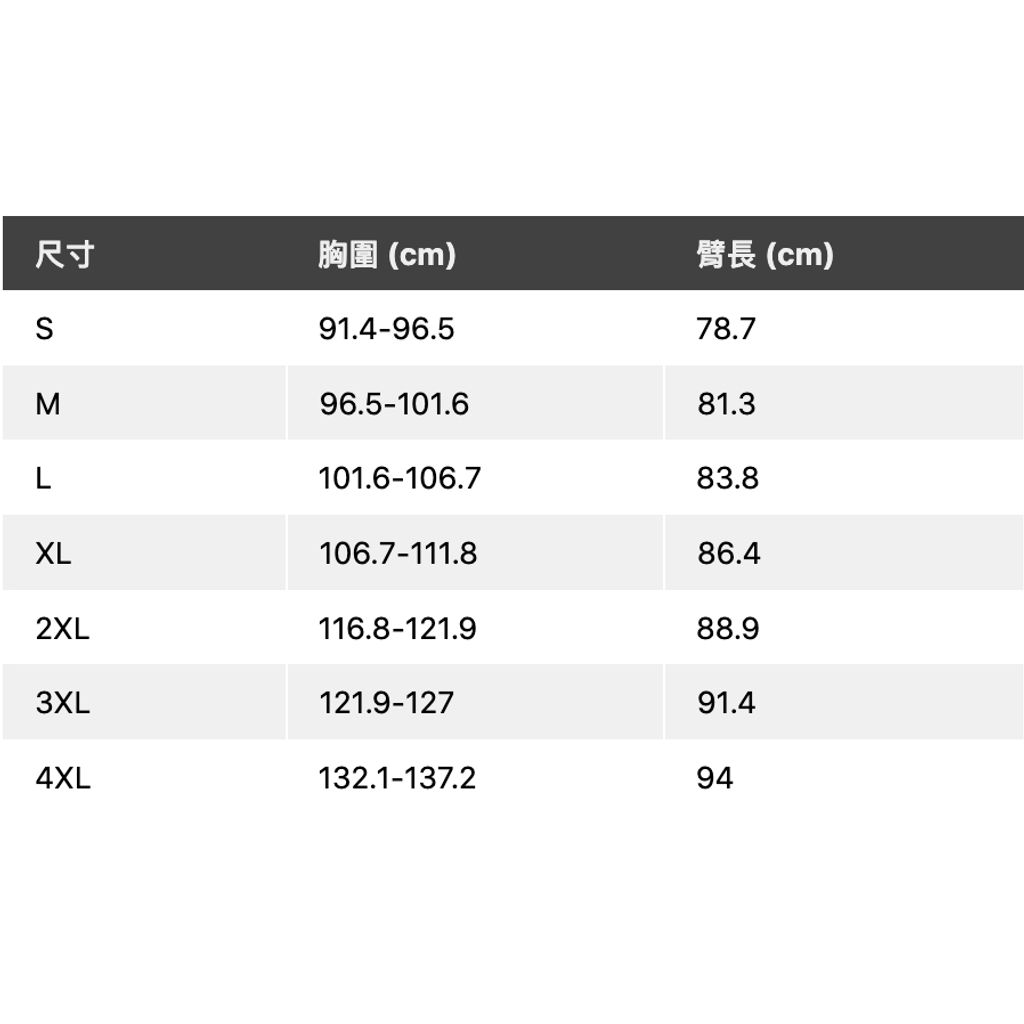This screenshot has height=1024, width=1024.
Task: Click chest value 121.9-127
Action: click(x=386, y=703)
